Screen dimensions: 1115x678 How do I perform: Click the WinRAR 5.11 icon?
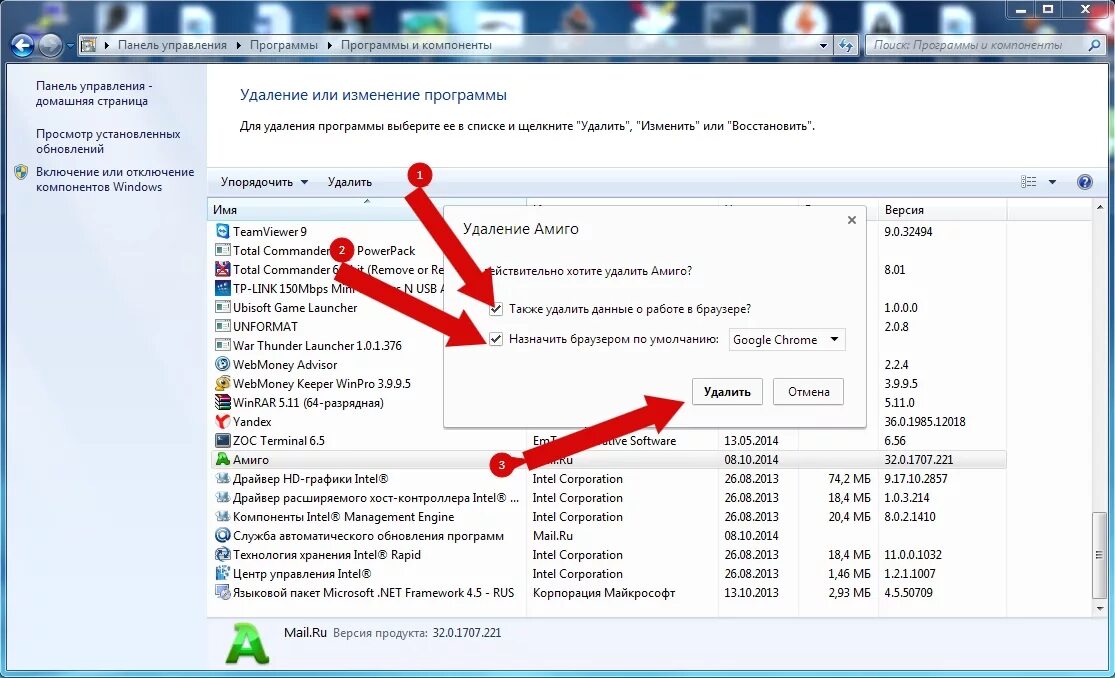(x=223, y=402)
